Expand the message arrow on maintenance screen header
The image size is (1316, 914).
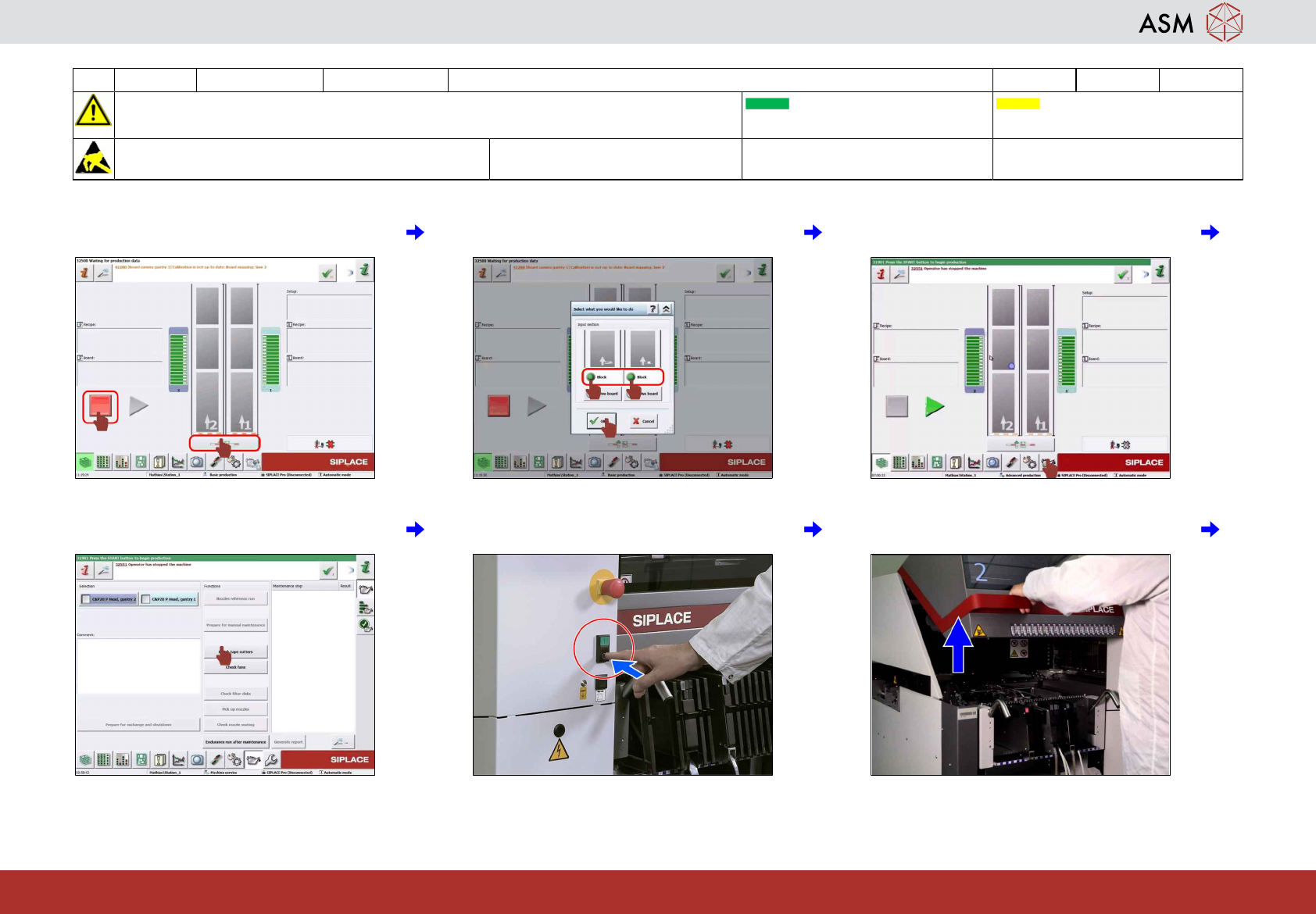pos(351,570)
